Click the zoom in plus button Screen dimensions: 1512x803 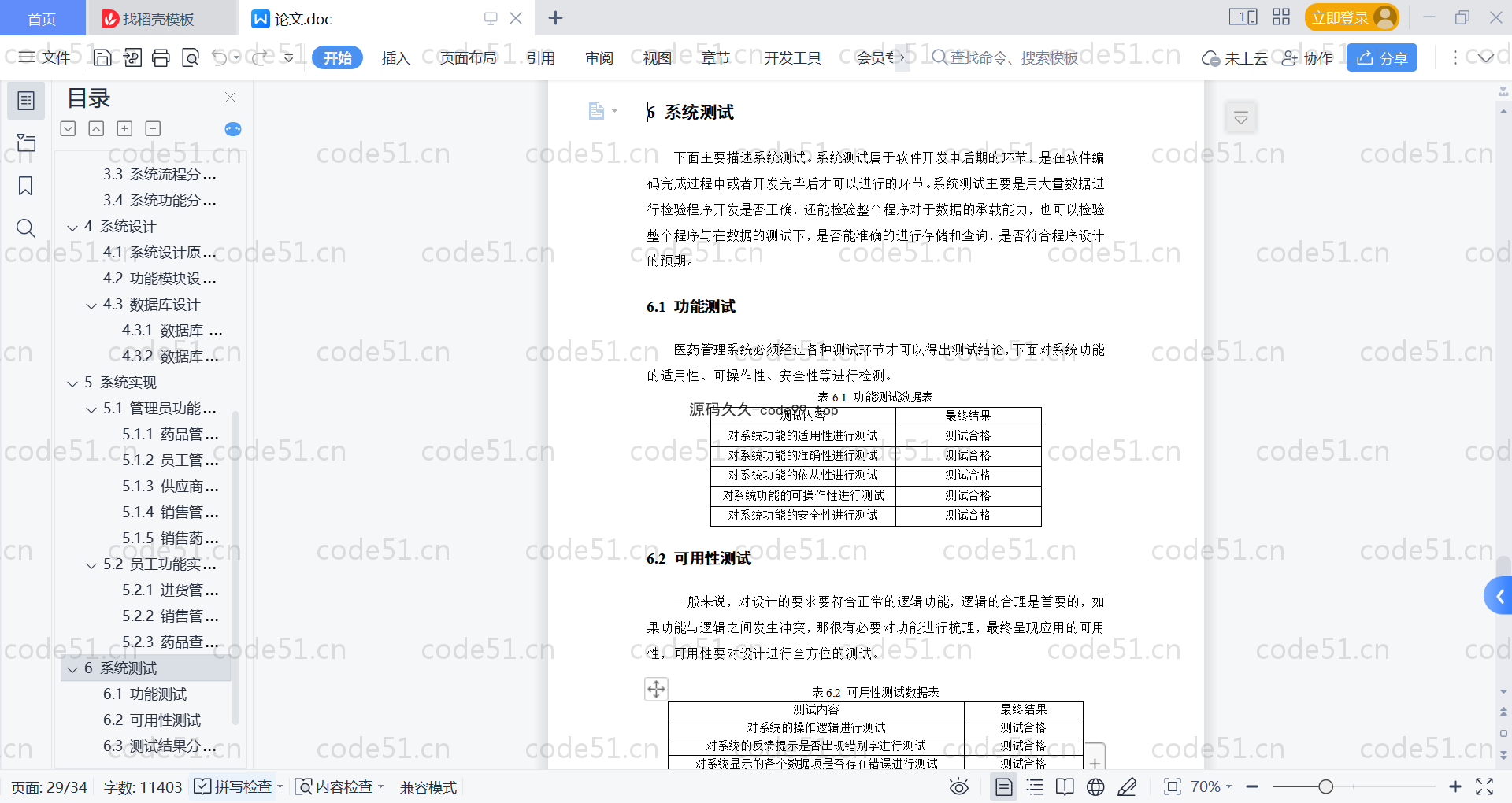(x=1455, y=786)
